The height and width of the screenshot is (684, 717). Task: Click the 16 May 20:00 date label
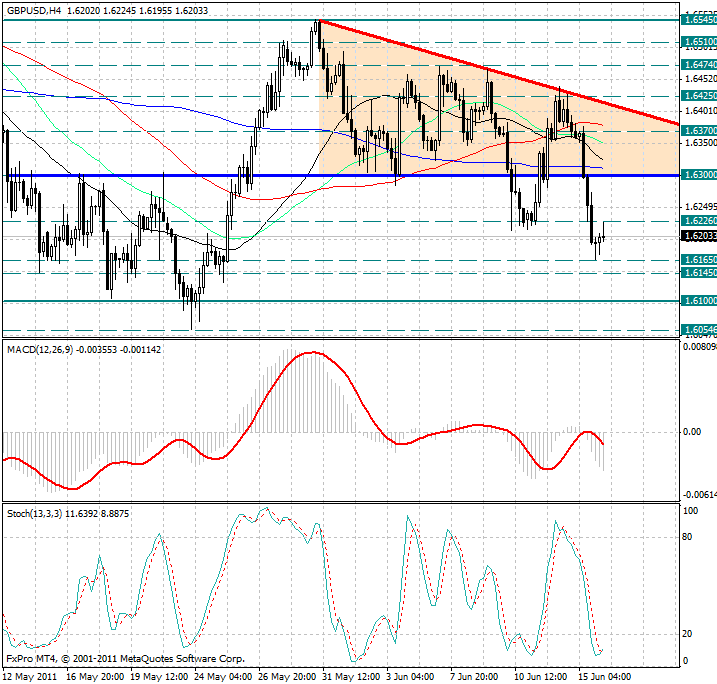95,676
